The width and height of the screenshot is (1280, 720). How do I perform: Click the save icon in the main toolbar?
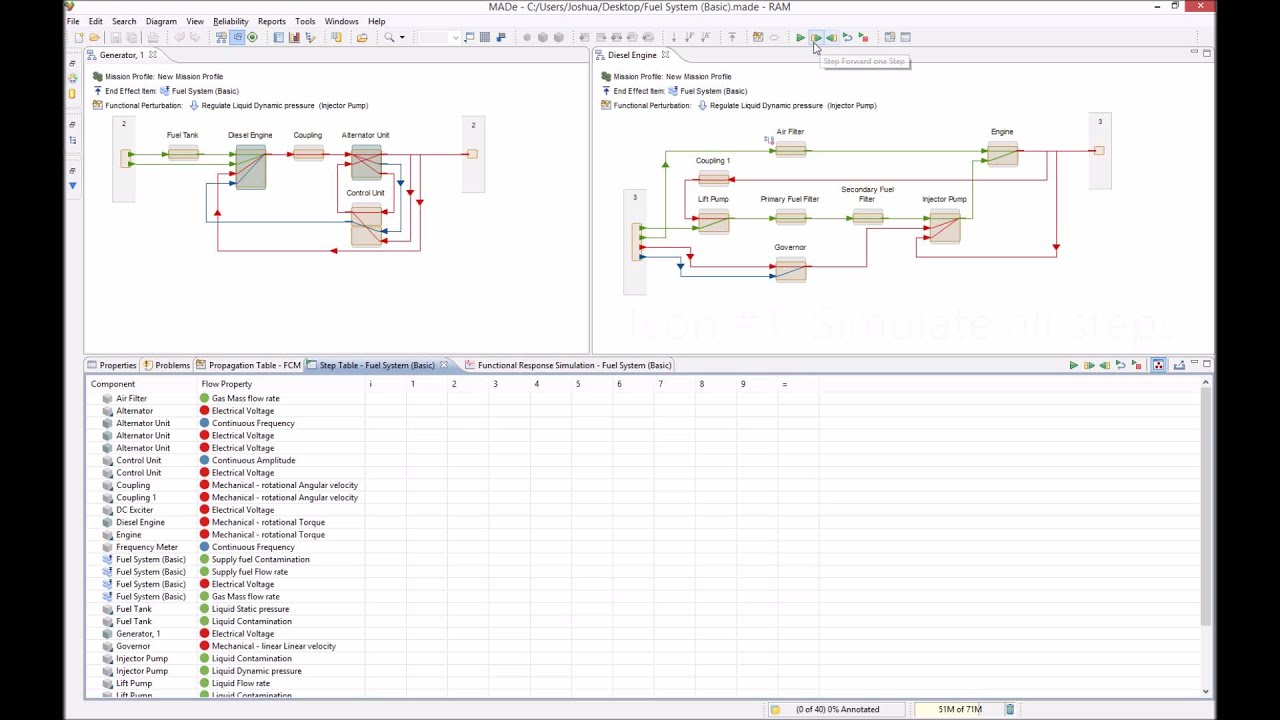[116, 37]
